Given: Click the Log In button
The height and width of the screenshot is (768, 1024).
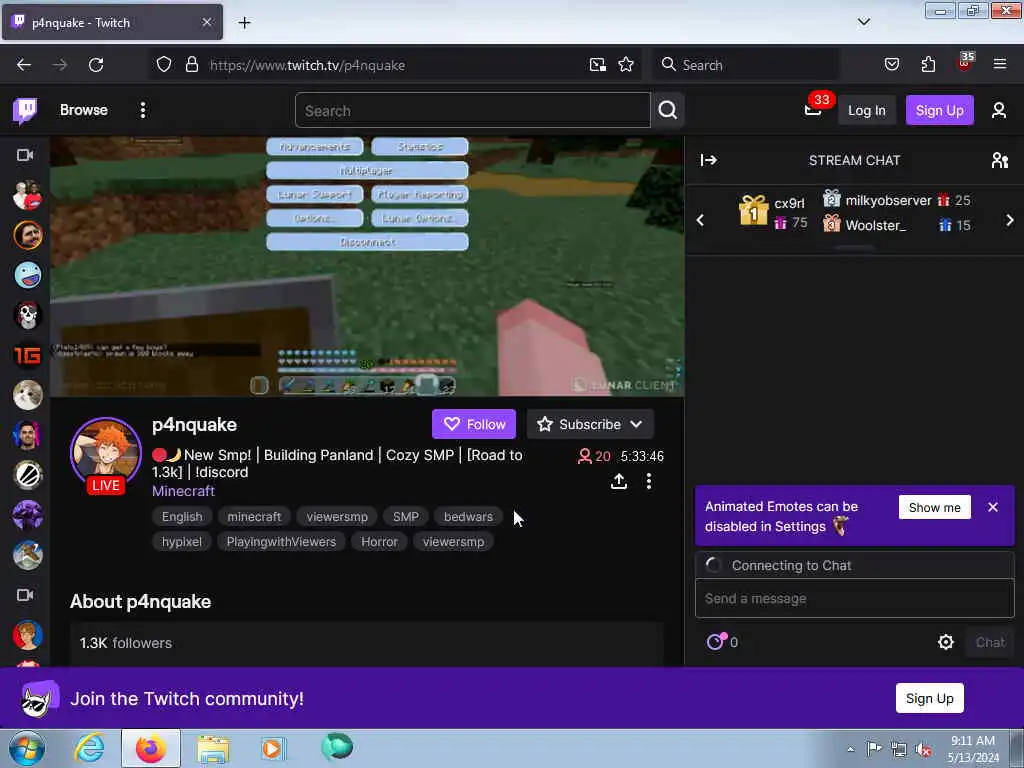Looking at the screenshot, I should pos(866,110).
